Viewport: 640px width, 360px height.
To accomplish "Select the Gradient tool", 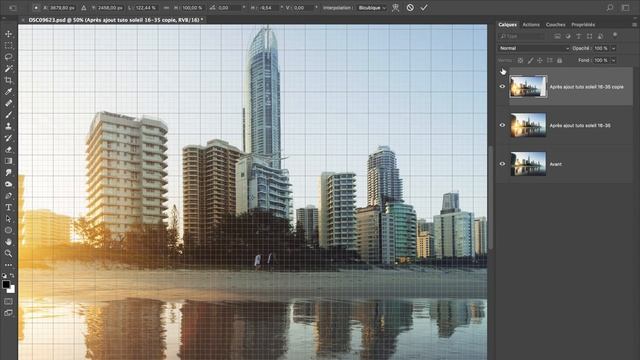I will pos(9,161).
